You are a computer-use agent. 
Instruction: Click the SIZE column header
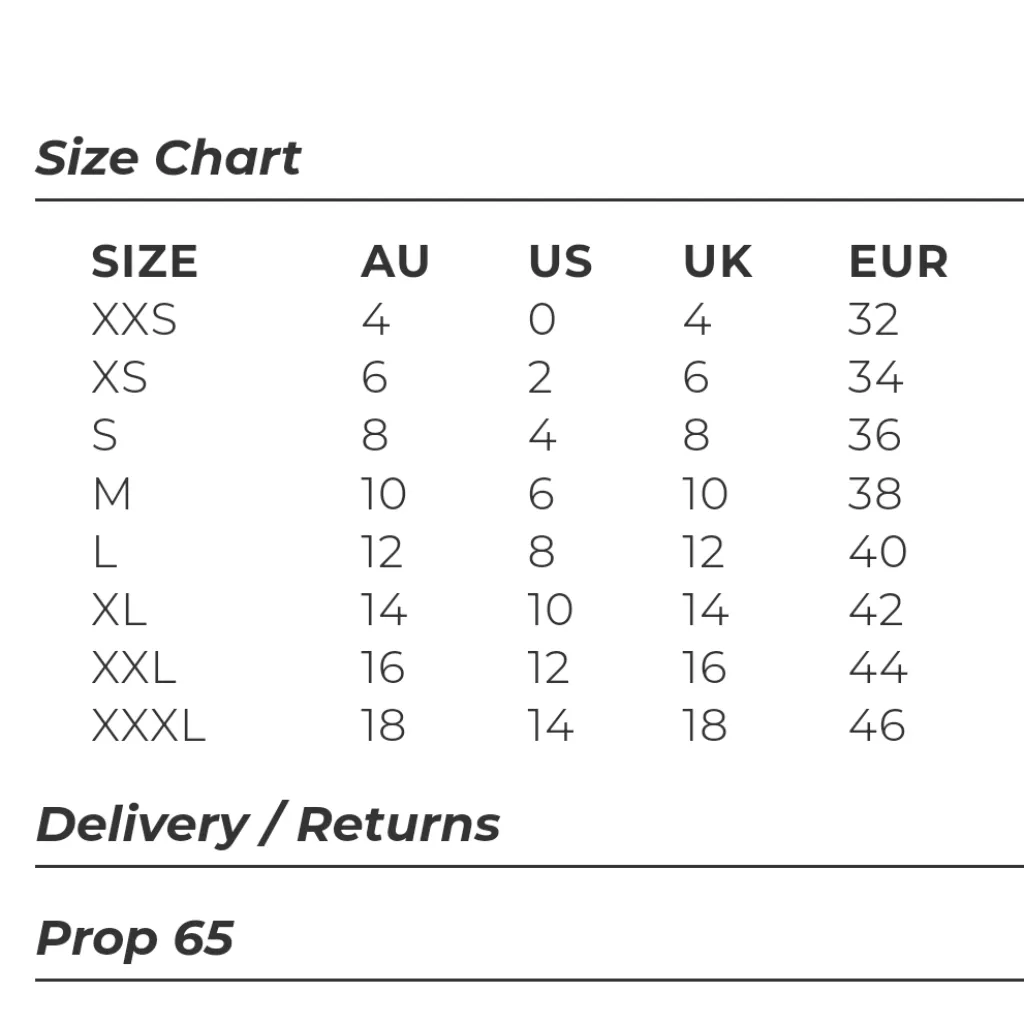click(x=145, y=262)
